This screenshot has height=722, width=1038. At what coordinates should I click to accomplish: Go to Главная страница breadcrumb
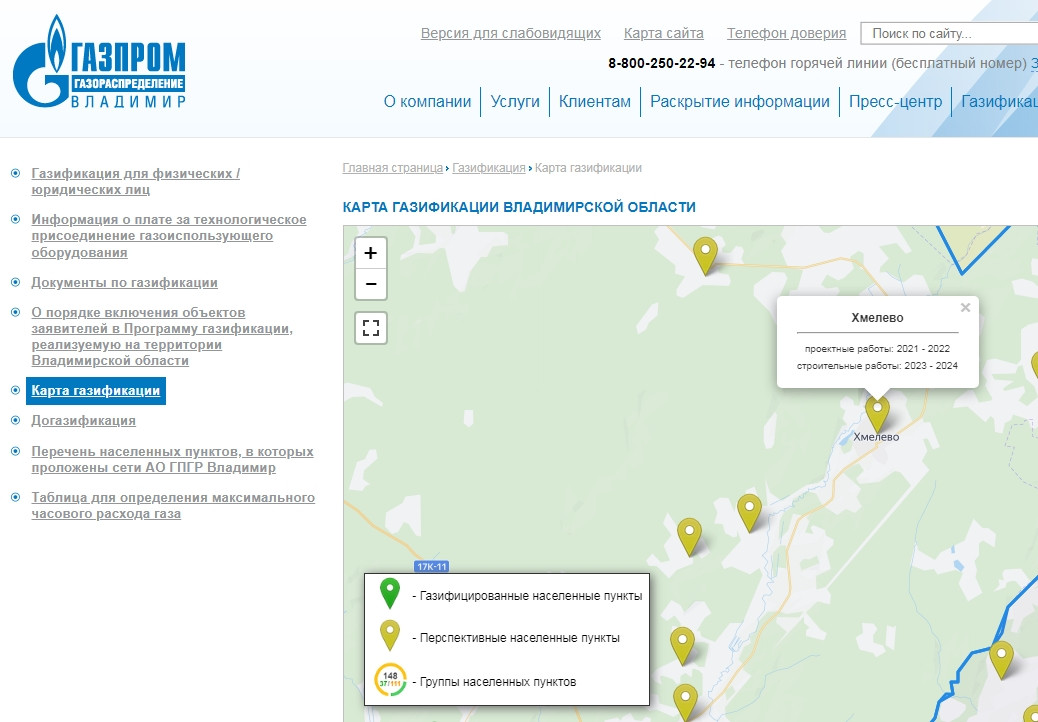click(x=393, y=167)
